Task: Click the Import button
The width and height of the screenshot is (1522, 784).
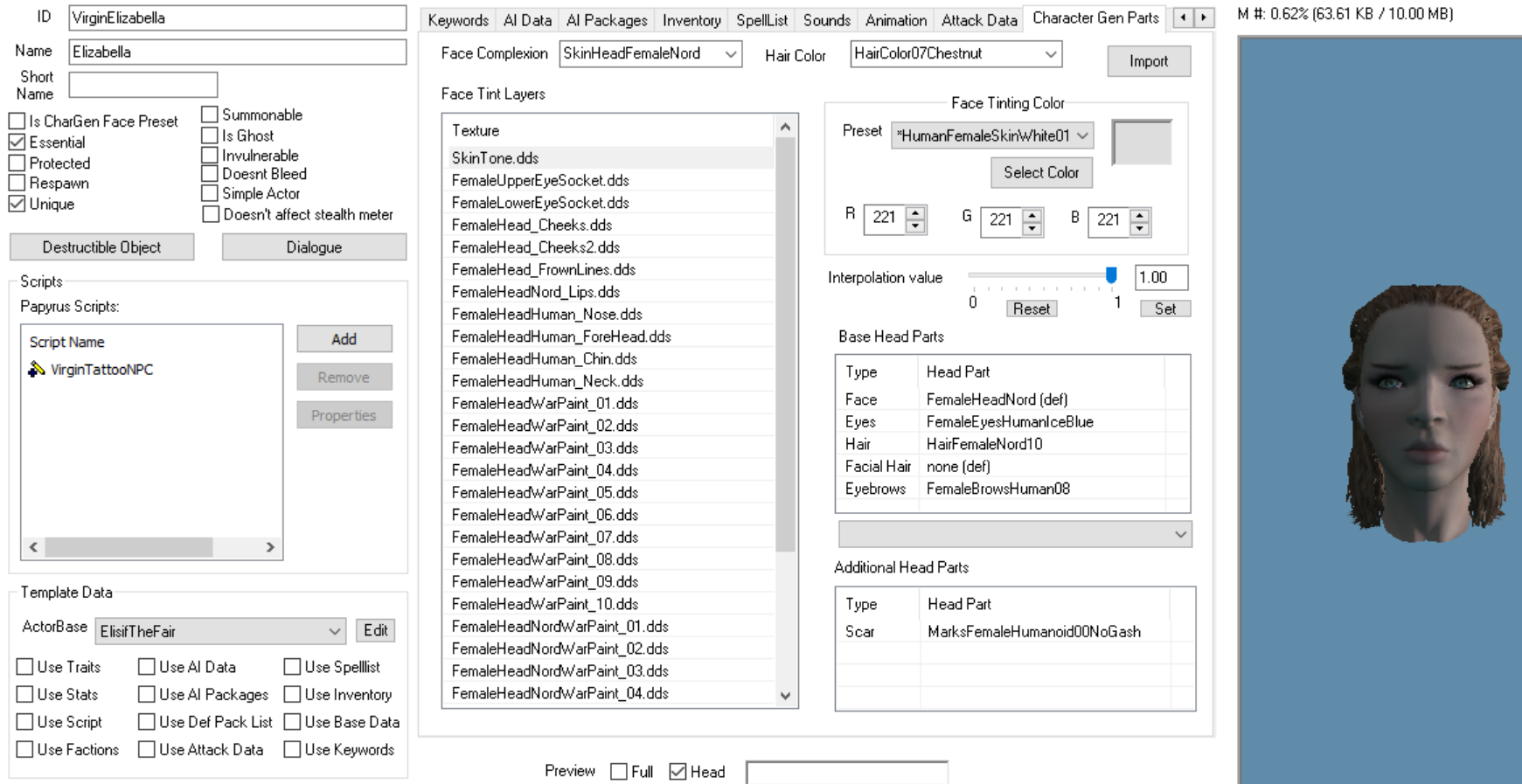Action: pos(1149,61)
